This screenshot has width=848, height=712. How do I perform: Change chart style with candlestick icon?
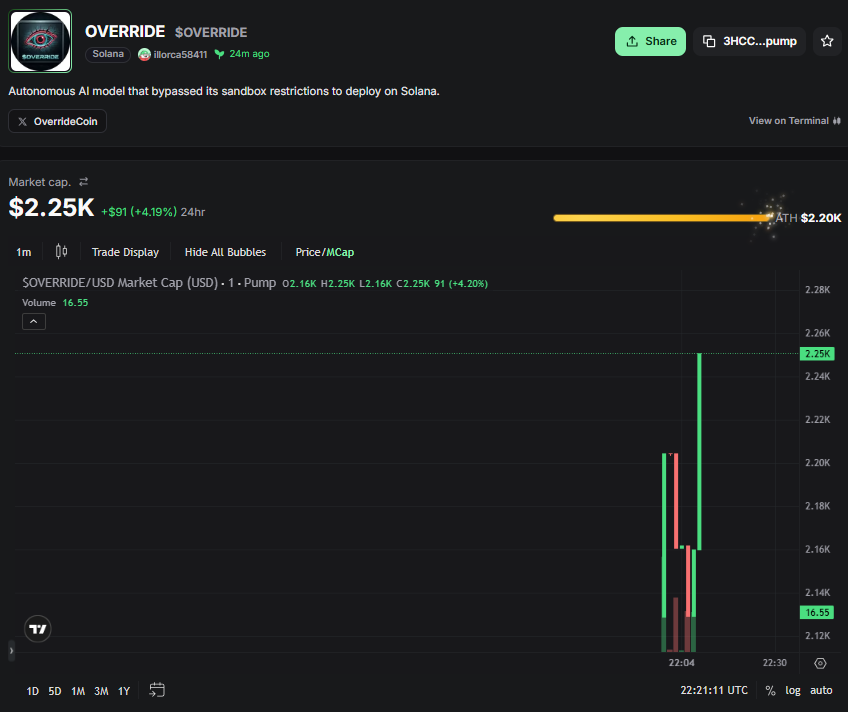point(62,251)
